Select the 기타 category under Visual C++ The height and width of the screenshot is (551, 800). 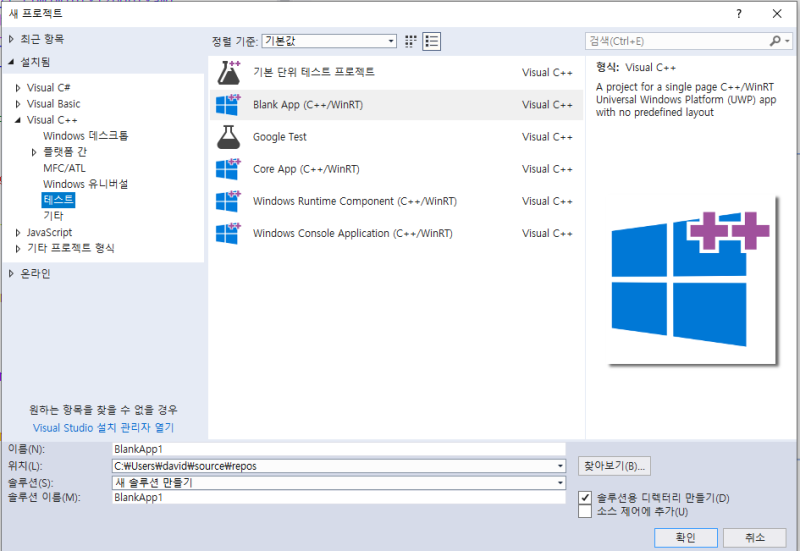tap(53, 215)
